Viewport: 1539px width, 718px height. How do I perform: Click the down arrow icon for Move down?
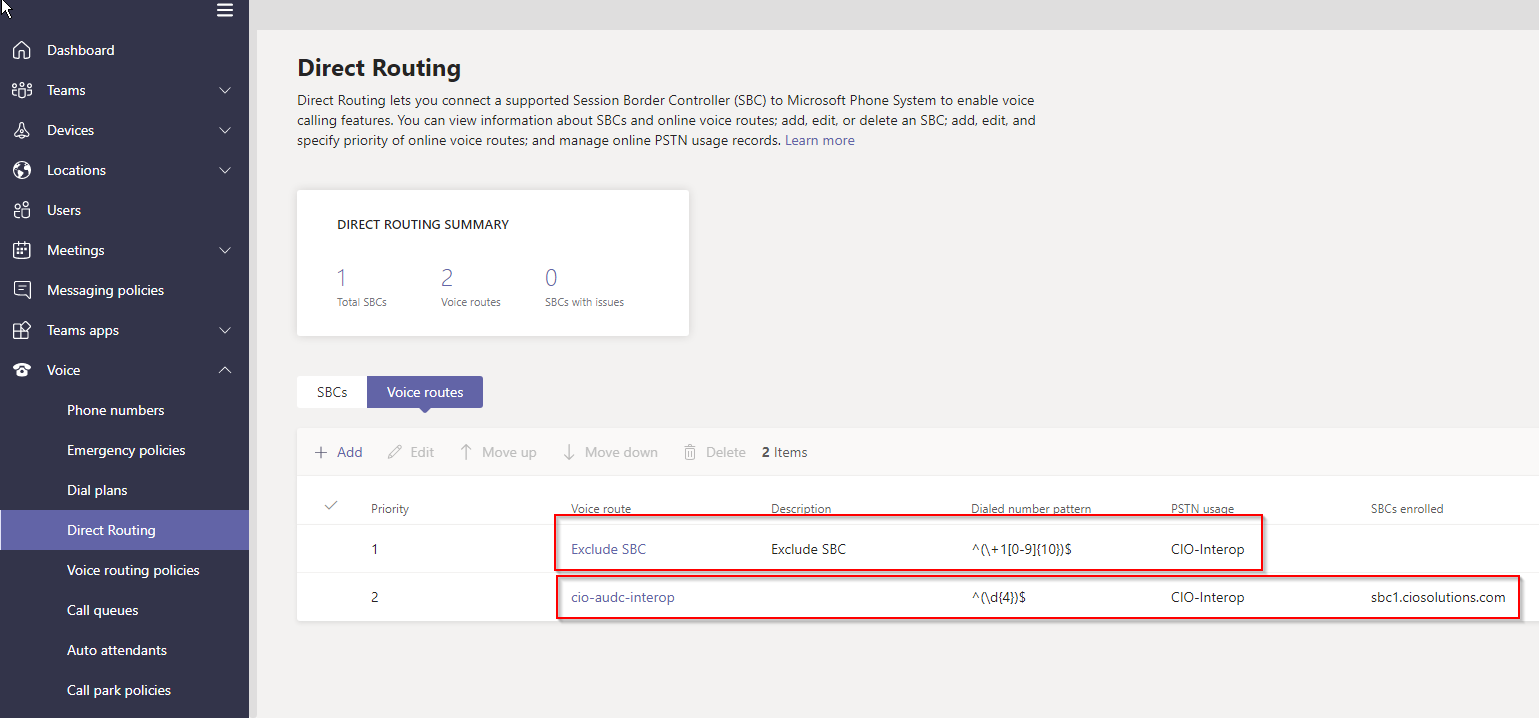click(x=569, y=452)
